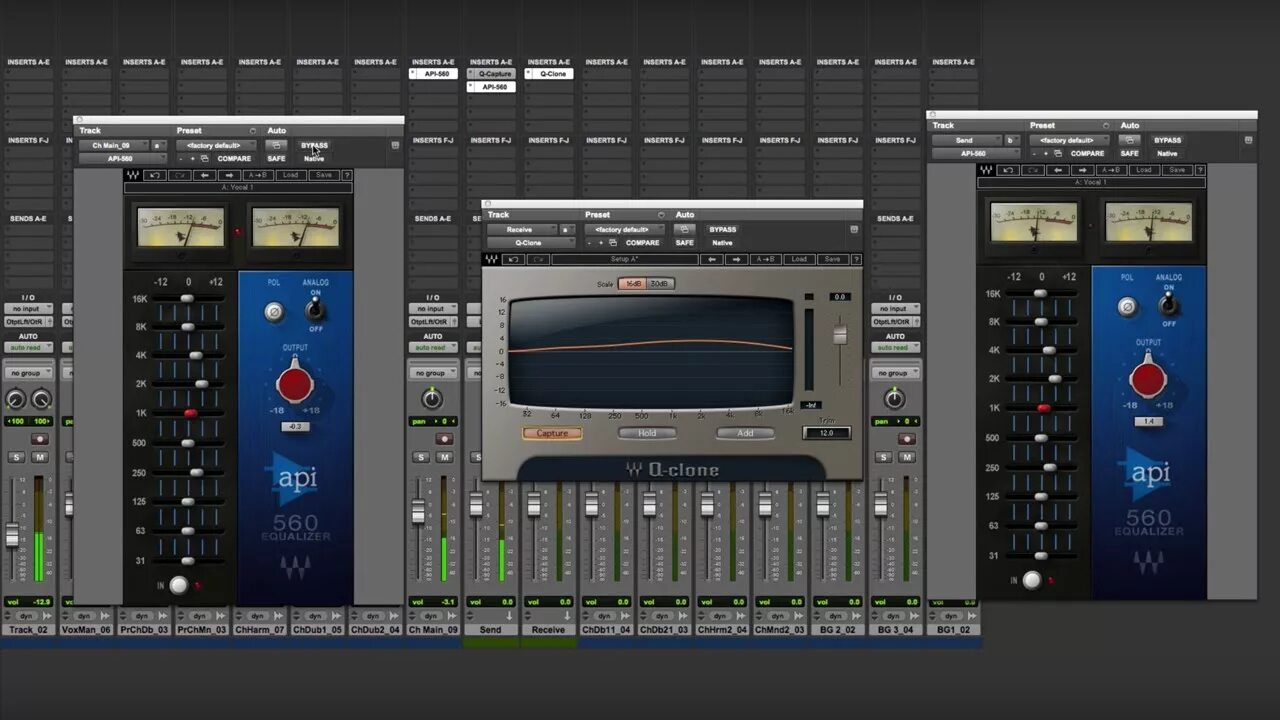Screen dimensions: 1280x720
Task: Click Add button in Q-Clone
Action: click(745, 433)
